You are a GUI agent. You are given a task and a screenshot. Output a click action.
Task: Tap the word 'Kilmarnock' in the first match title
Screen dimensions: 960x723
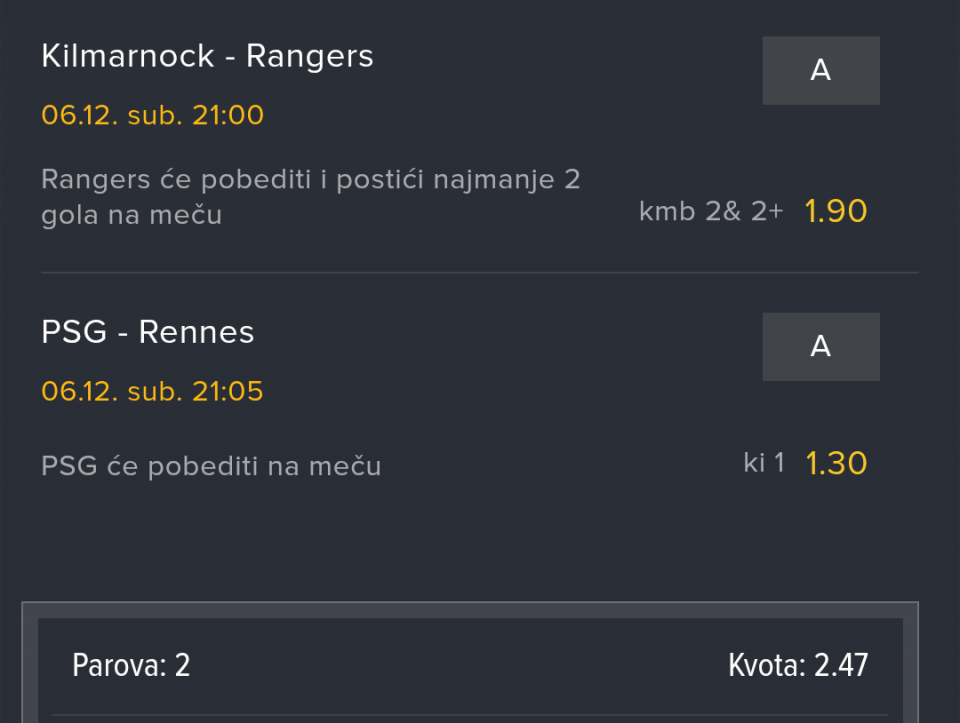(128, 56)
